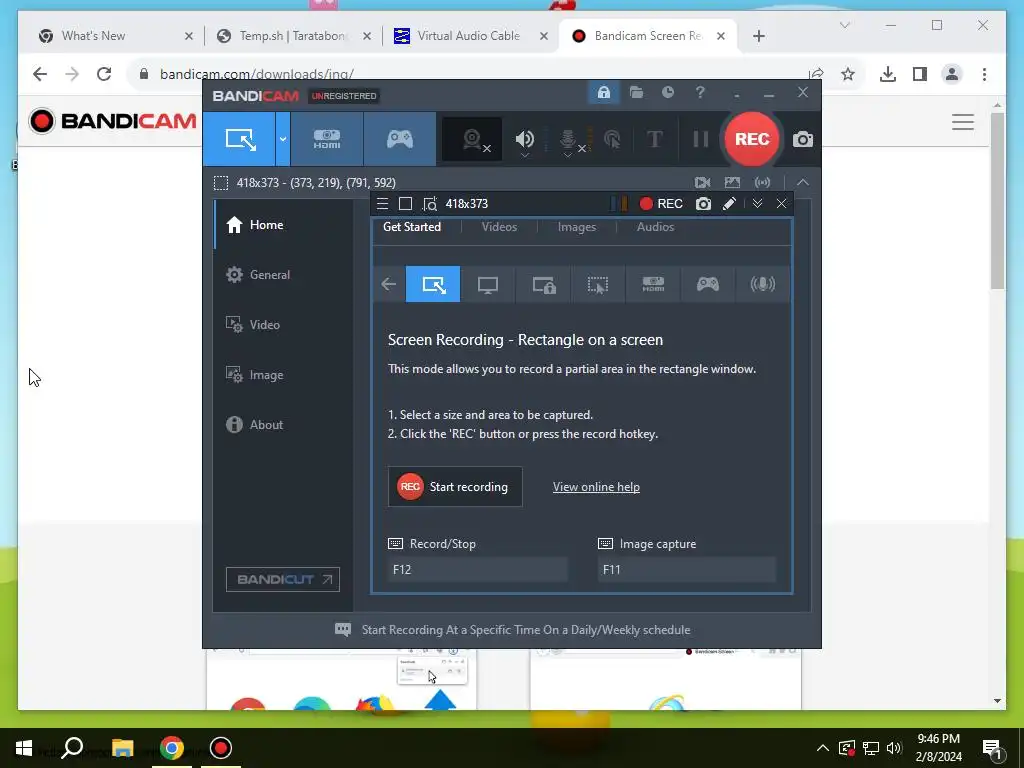Select Fullscreen monitor mode icon

488,284
